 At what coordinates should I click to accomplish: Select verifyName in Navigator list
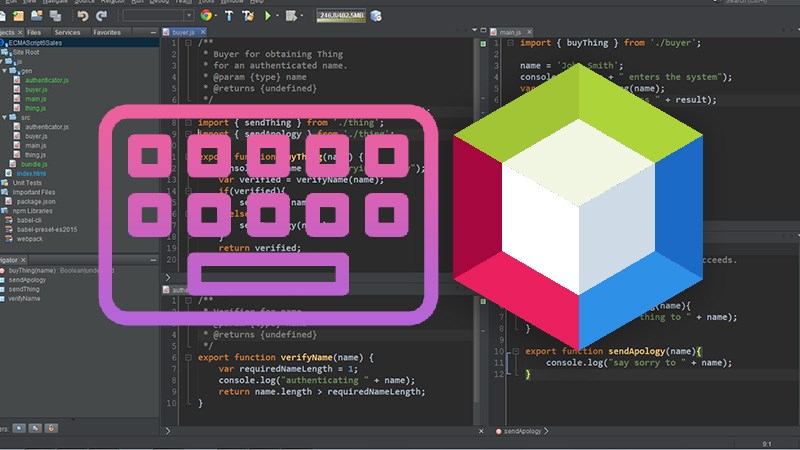24,298
